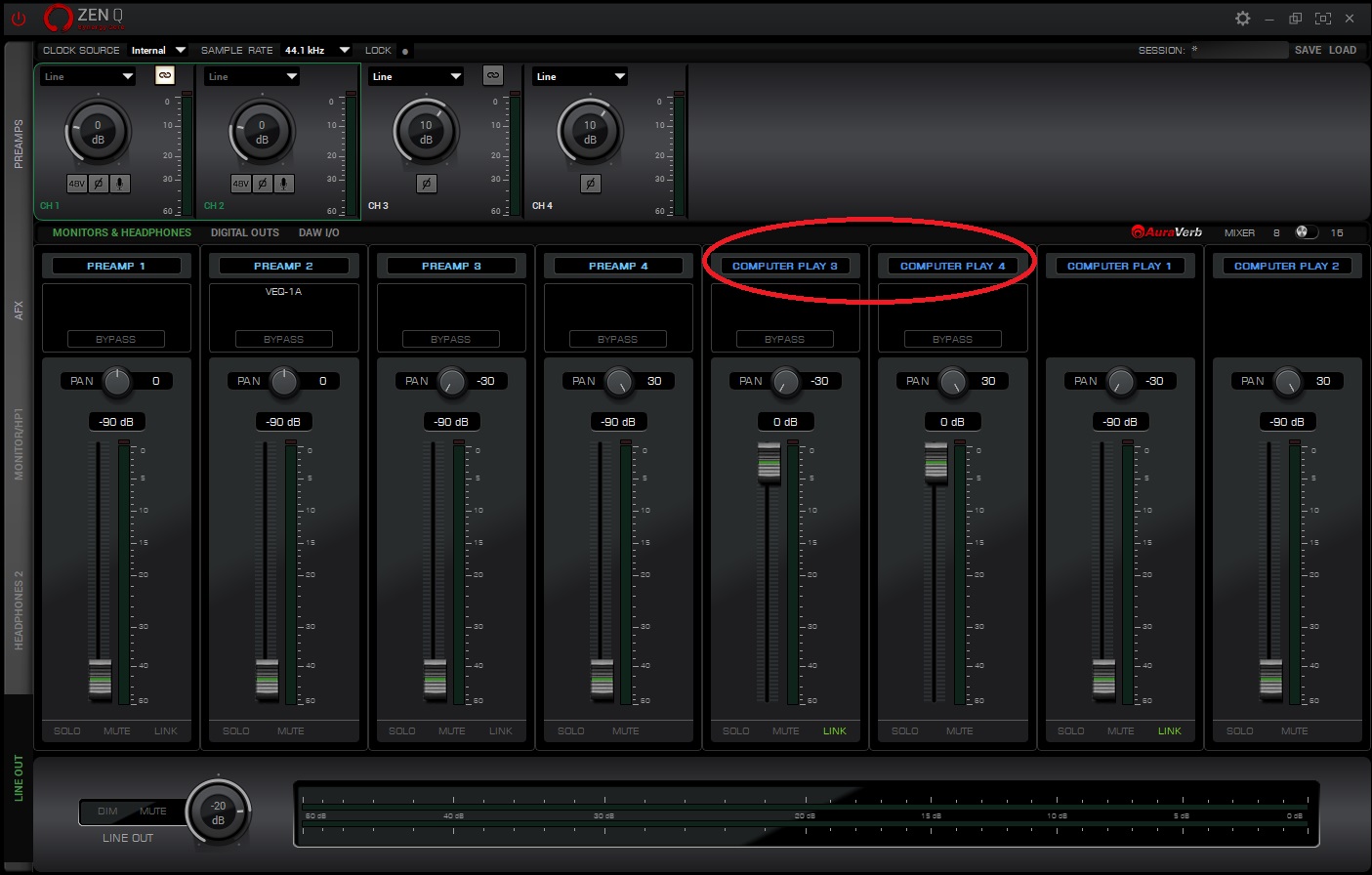Click the PREAMP 3 pan knob

click(x=452, y=382)
